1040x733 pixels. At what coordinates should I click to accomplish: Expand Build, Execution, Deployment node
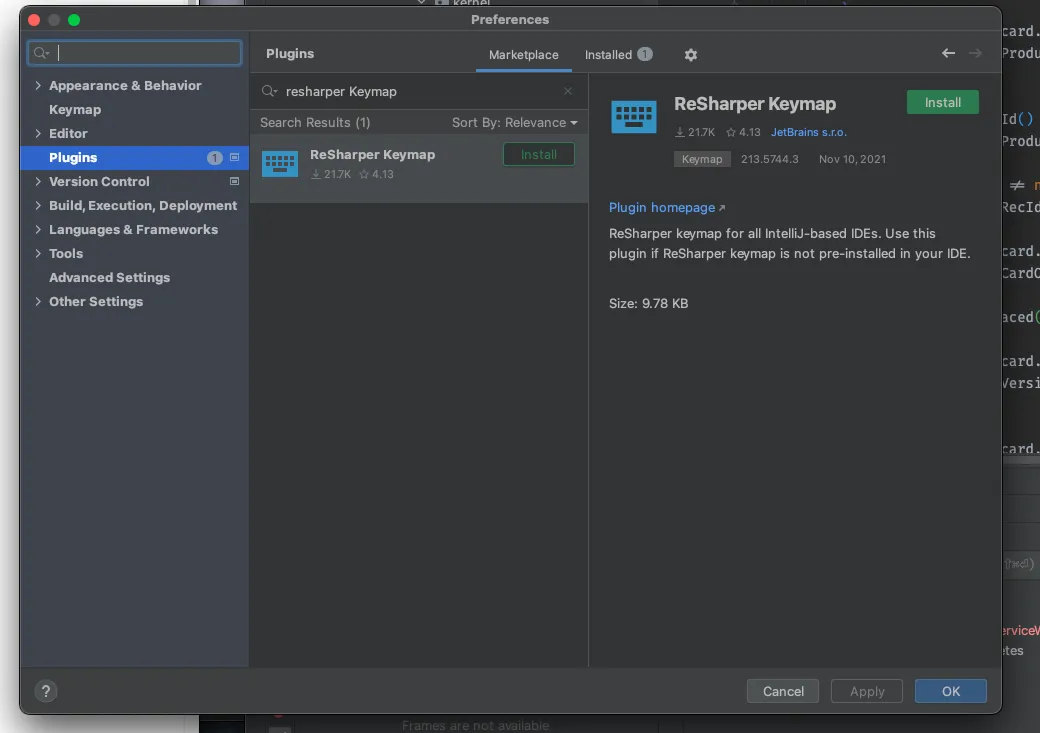pos(38,206)
